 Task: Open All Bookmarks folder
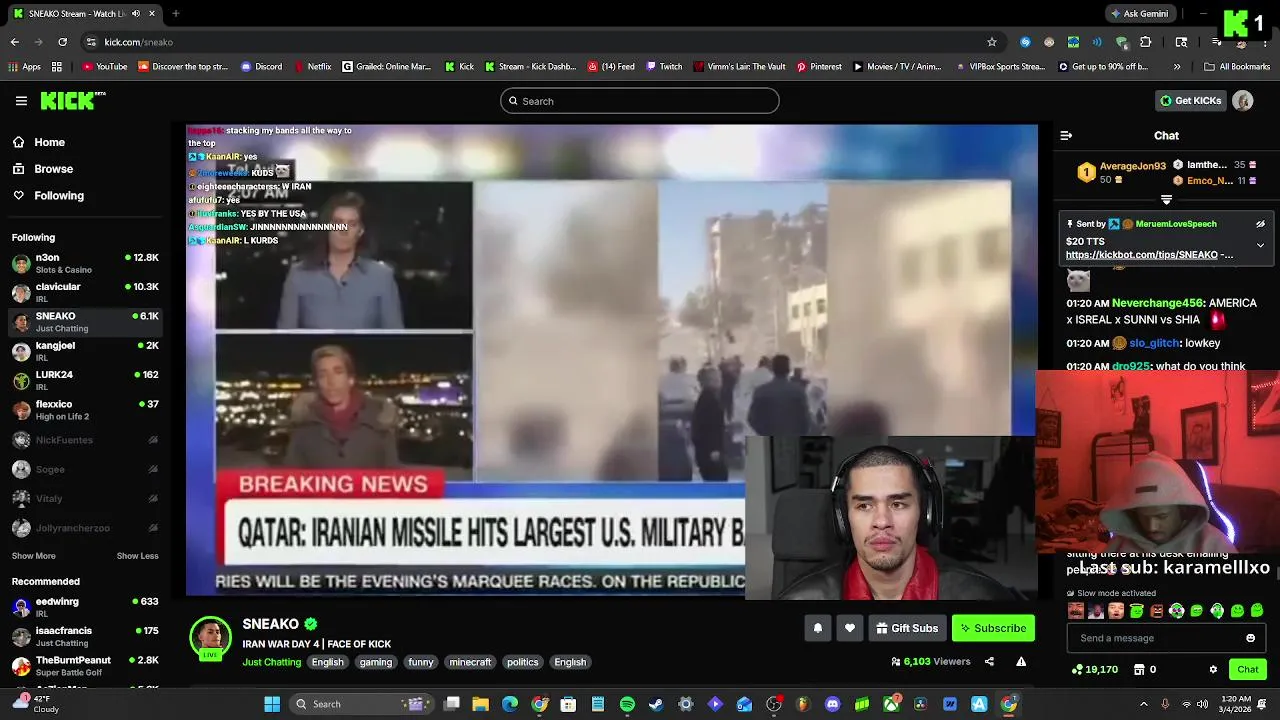pos(1237,67)
